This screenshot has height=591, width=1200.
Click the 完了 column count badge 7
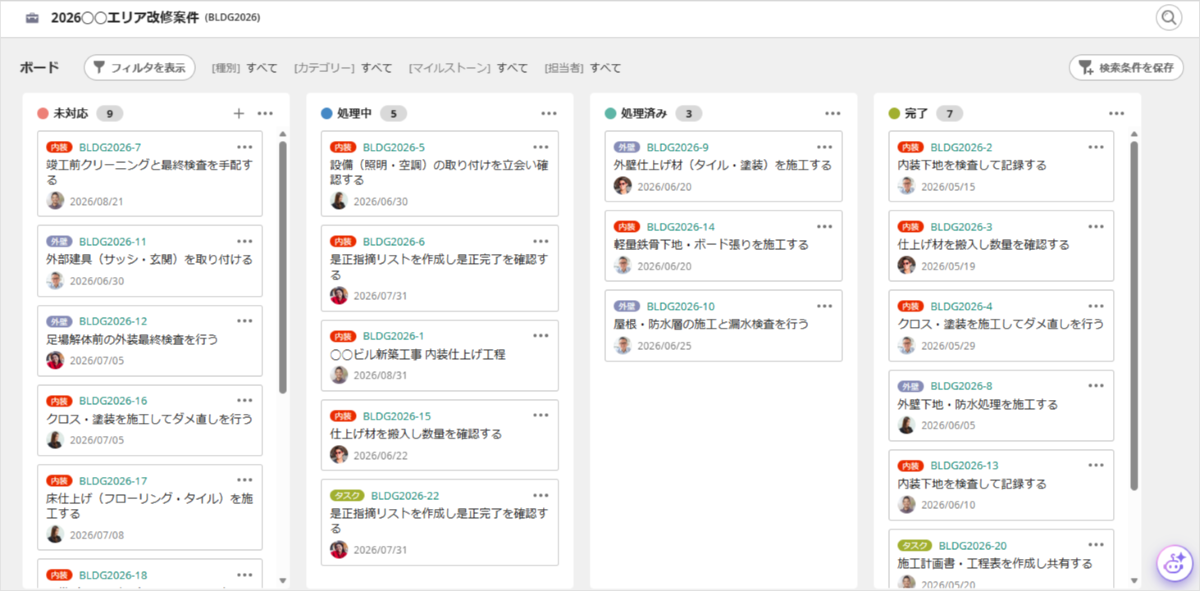tap(950, 113)
